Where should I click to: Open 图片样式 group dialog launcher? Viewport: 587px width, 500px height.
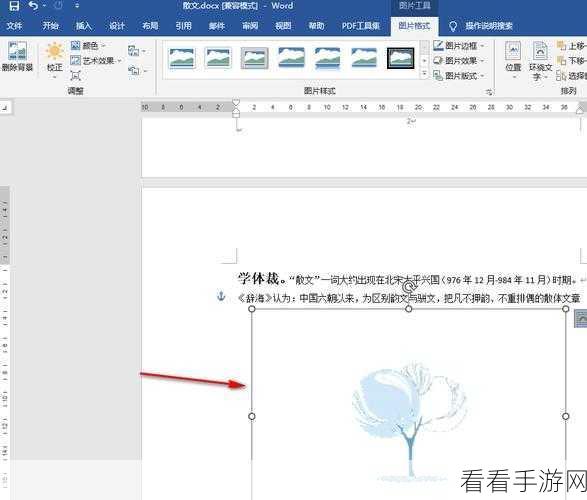point(489,92)
